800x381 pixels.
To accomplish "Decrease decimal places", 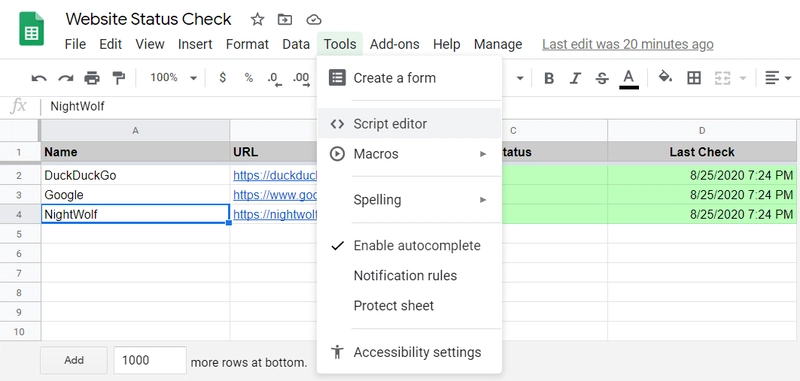I will tap(274, 79).
